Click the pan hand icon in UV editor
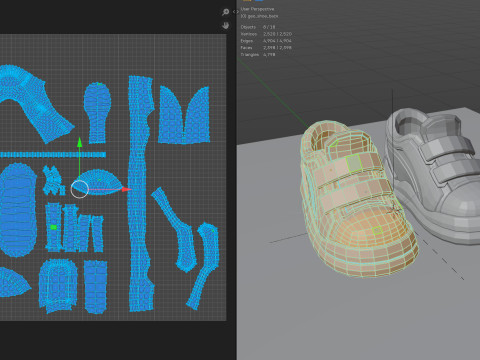Image resolution: width=480 pixels, height=360 pixels. pyautogui.click(x=226, y=25)
